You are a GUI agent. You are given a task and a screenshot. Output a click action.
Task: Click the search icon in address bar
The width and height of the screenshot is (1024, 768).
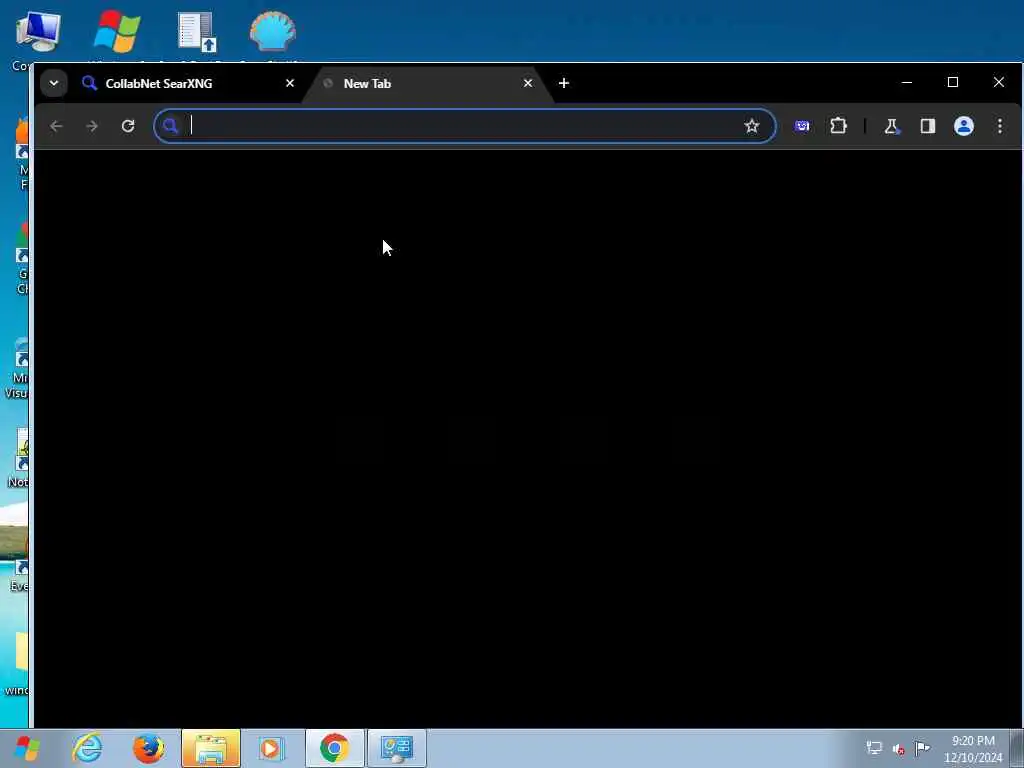coord(170,126)
